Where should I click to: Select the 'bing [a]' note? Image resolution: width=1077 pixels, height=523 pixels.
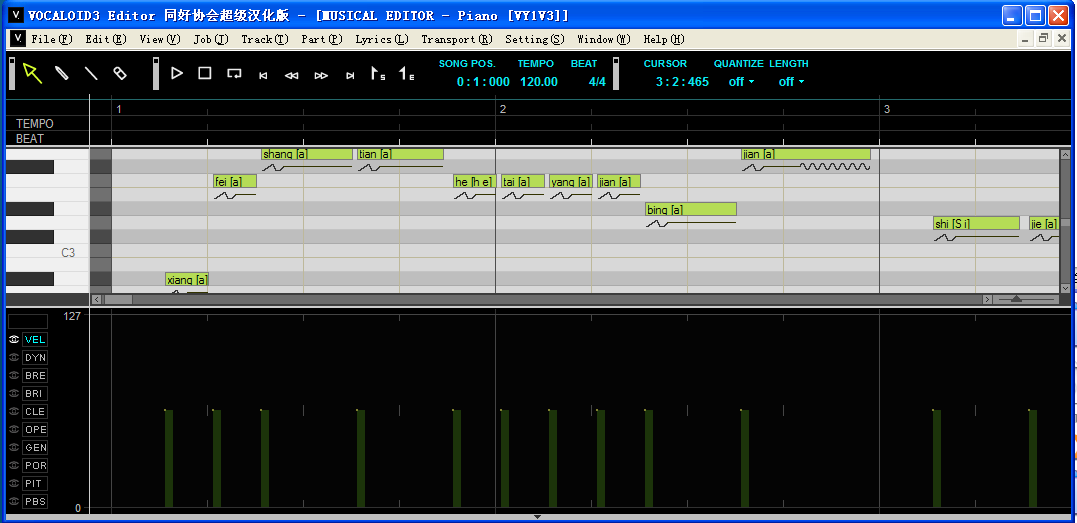pyautogui.click(x=691, y=209)
